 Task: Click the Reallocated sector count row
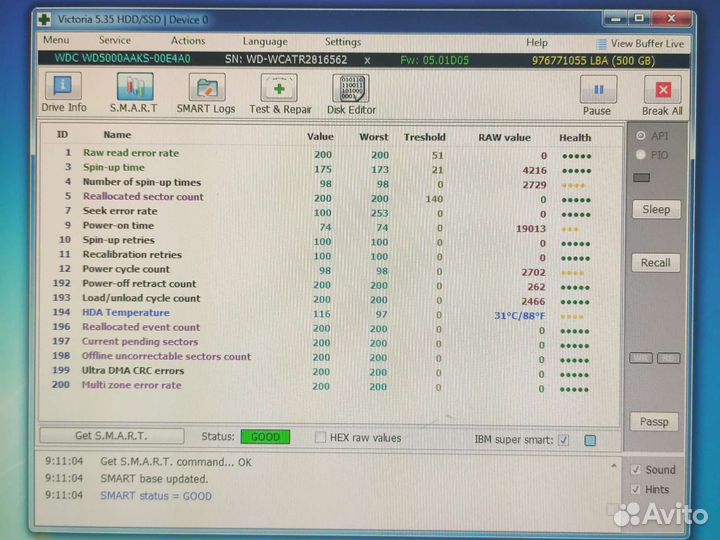tap(142, 197)
